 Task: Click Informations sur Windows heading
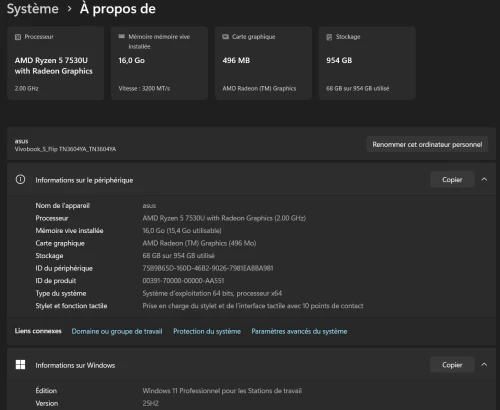[75, 365]
